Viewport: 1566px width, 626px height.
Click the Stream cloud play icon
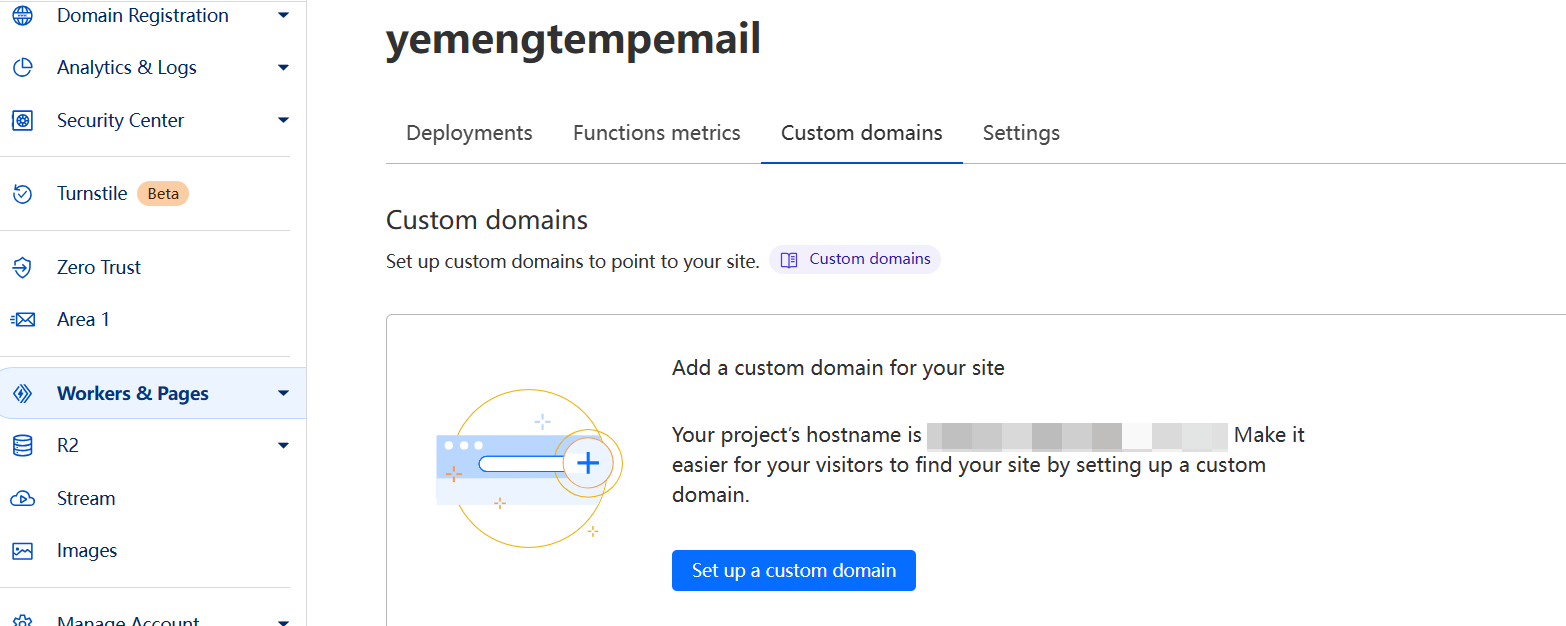(22, 499)
